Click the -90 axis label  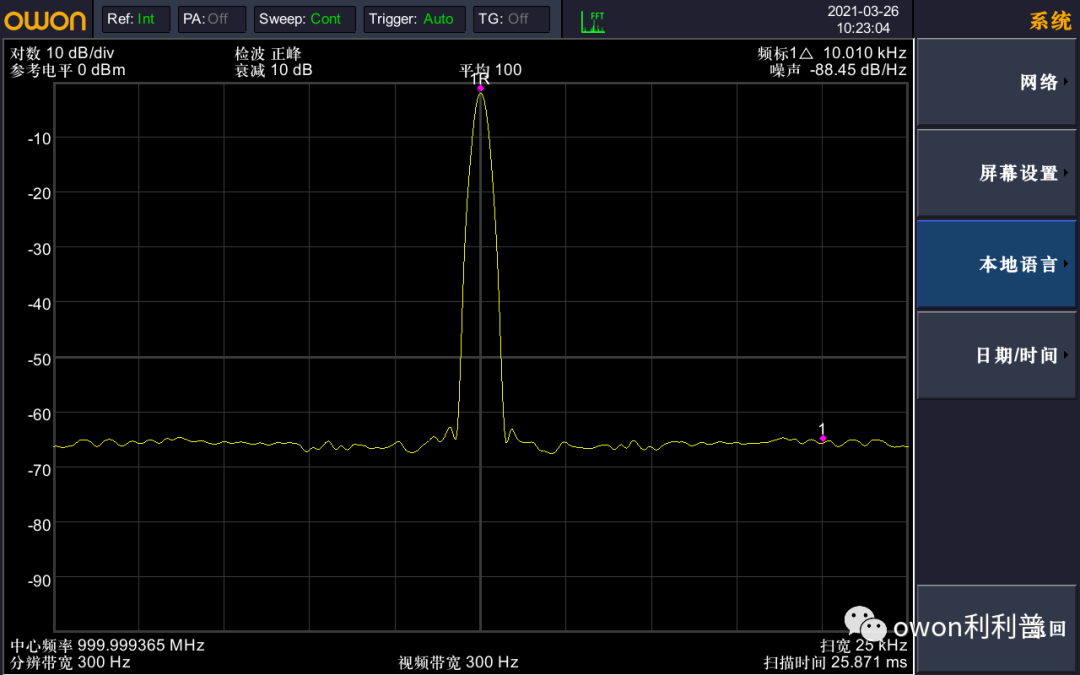click(x=39, y=581)
